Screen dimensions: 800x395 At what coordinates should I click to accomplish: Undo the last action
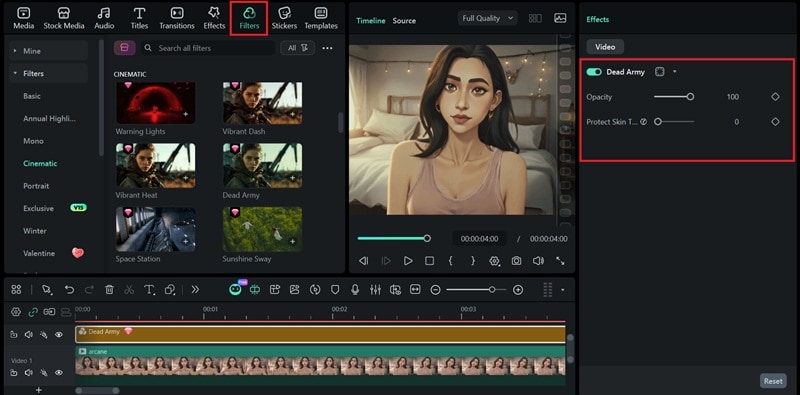tap(69, 289)
